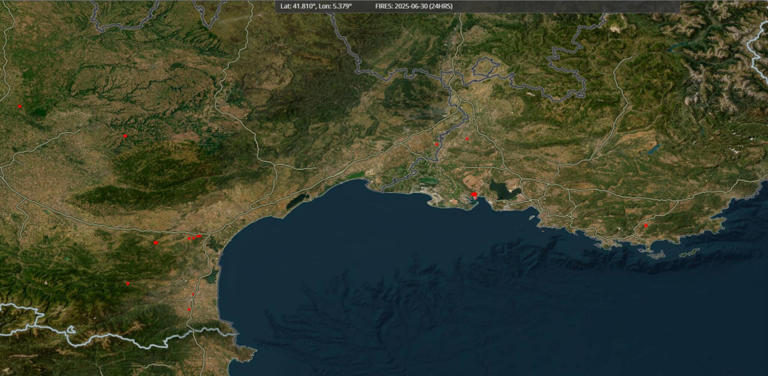Select the large fire cluster beside the dark lagoon
Viewport: 768px width, 376px height.
coord(474,195)
